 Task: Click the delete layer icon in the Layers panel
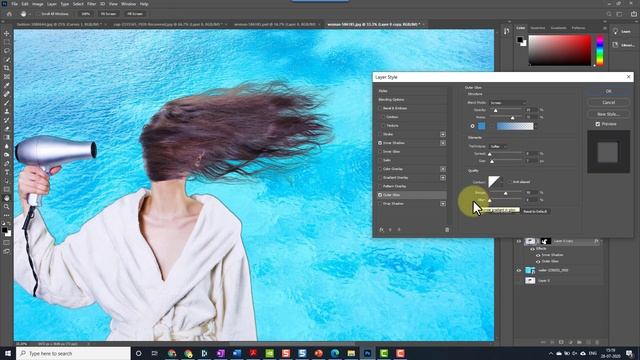pyautogui.click(x=597, y=342)
